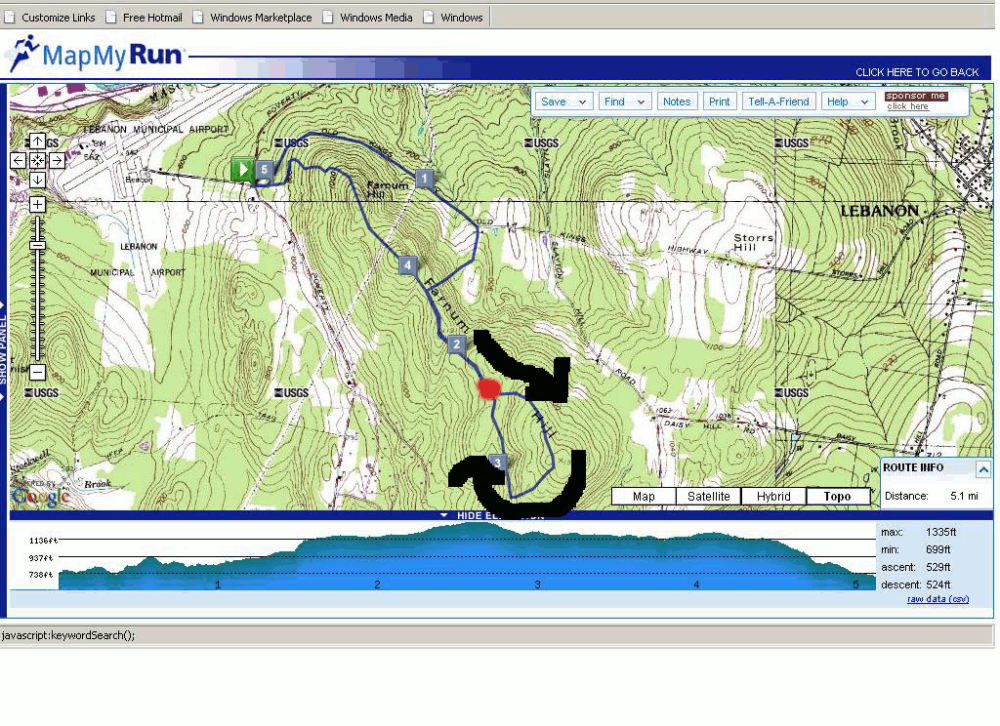This screenshot has width=1000, height=726.
Task: Click the Tell-A-Friend button
Action: point(778,101)
